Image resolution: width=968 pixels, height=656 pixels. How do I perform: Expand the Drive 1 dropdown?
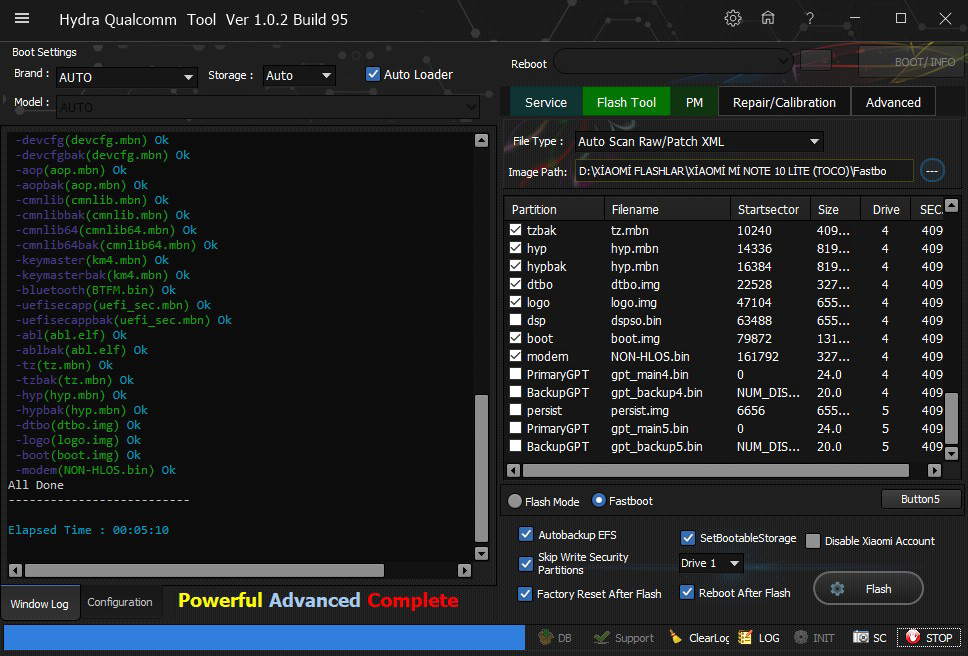(735, 564)
